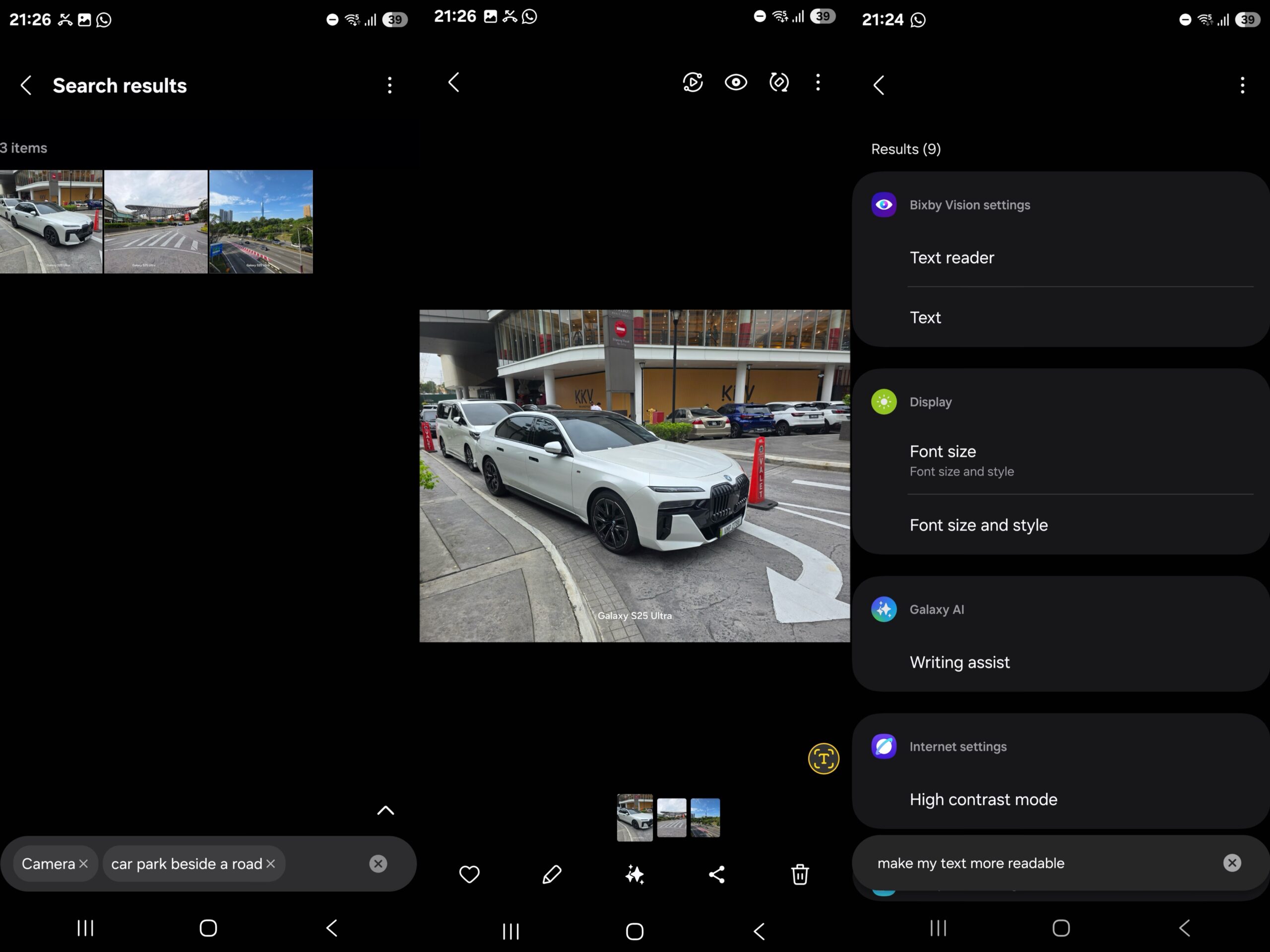Tap the heart favorite icon
The width and height of the screenshot is (1270, 952).
pos(469,874)
